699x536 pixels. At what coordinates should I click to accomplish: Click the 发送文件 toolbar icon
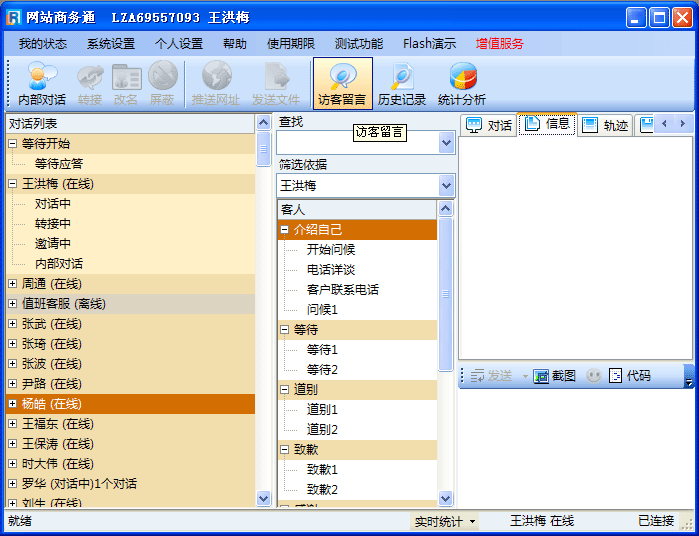(275, 77)
